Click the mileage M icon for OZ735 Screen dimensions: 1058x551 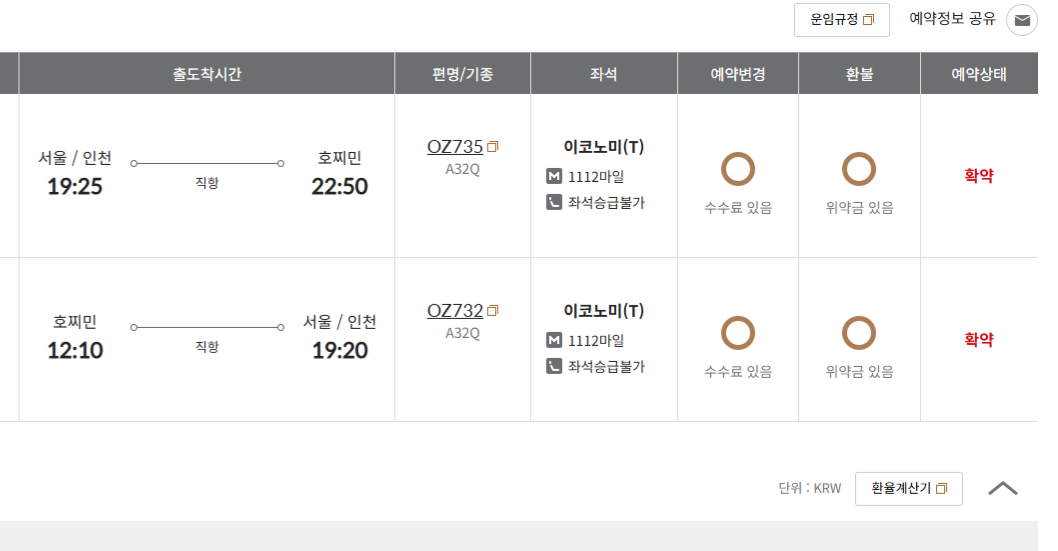554,177
